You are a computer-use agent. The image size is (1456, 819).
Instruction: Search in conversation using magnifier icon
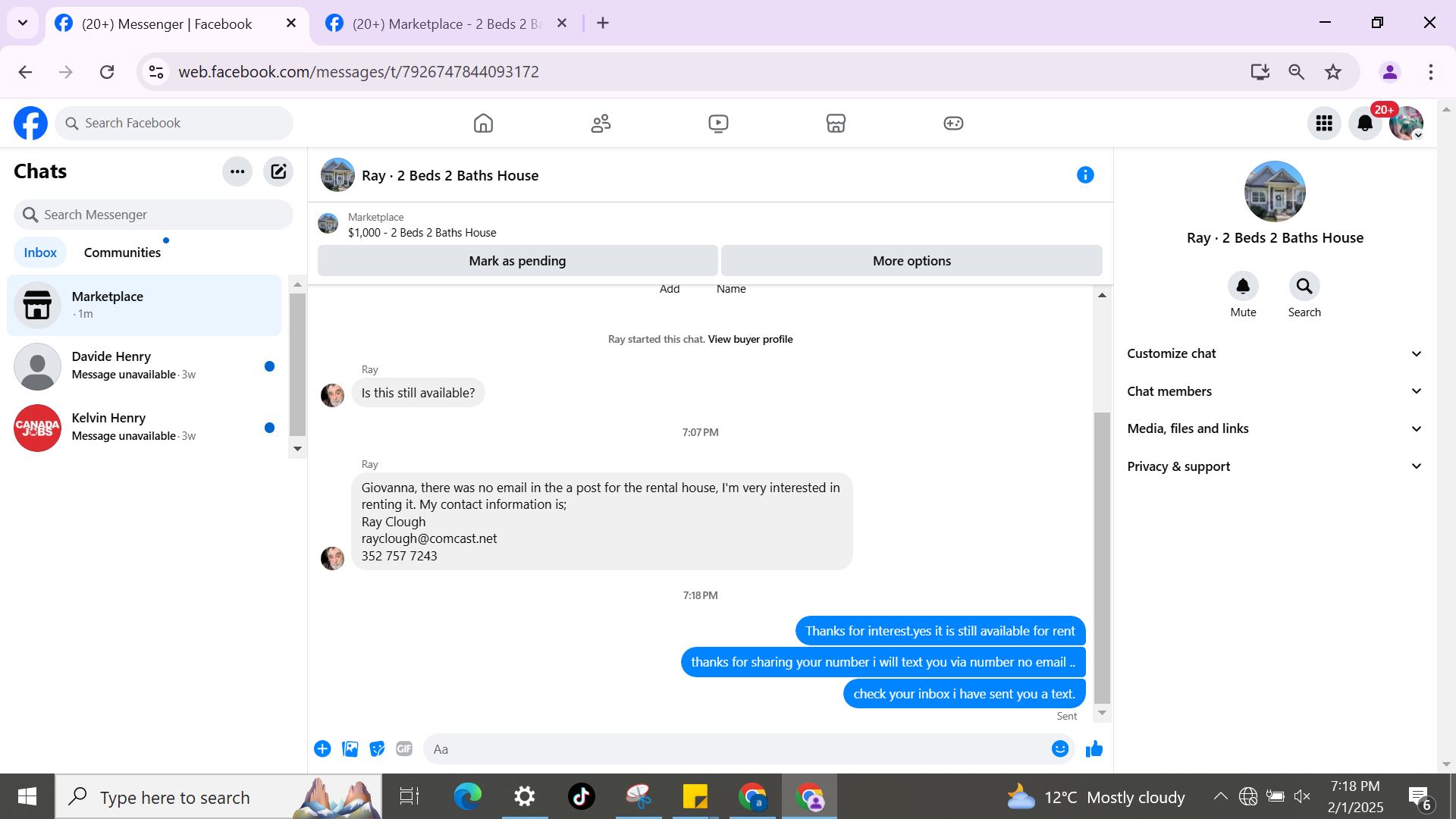pos(1304,287)
